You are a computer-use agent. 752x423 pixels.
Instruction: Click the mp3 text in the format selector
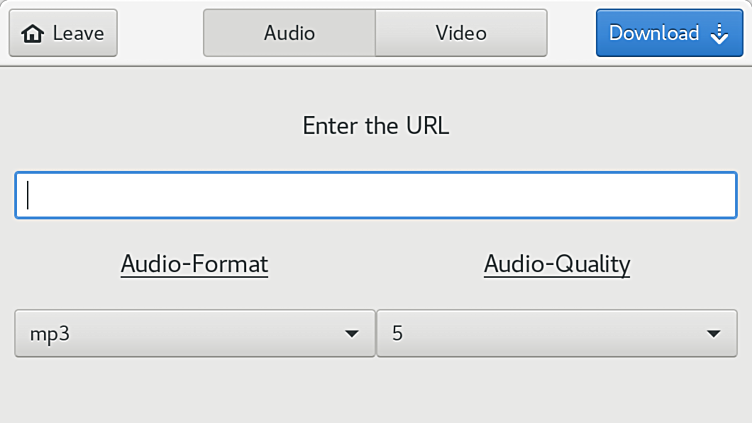[50, 334]
